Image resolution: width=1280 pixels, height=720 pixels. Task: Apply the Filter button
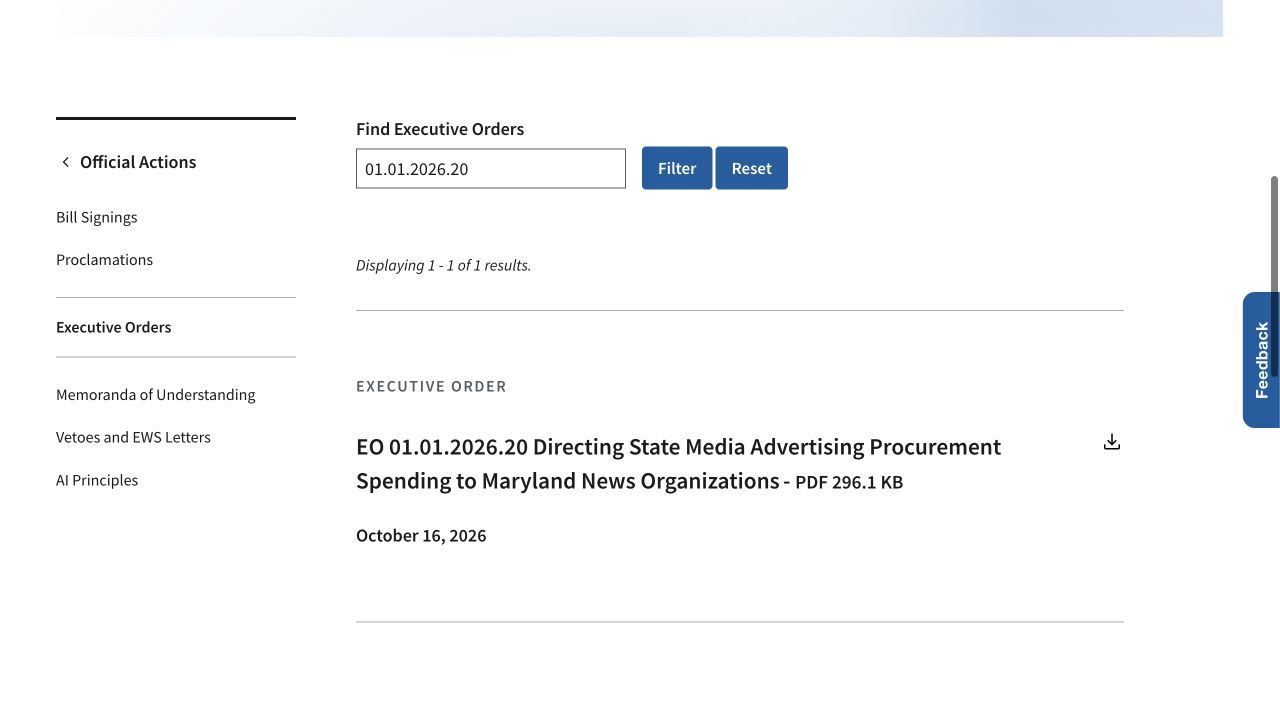(677, 168)
